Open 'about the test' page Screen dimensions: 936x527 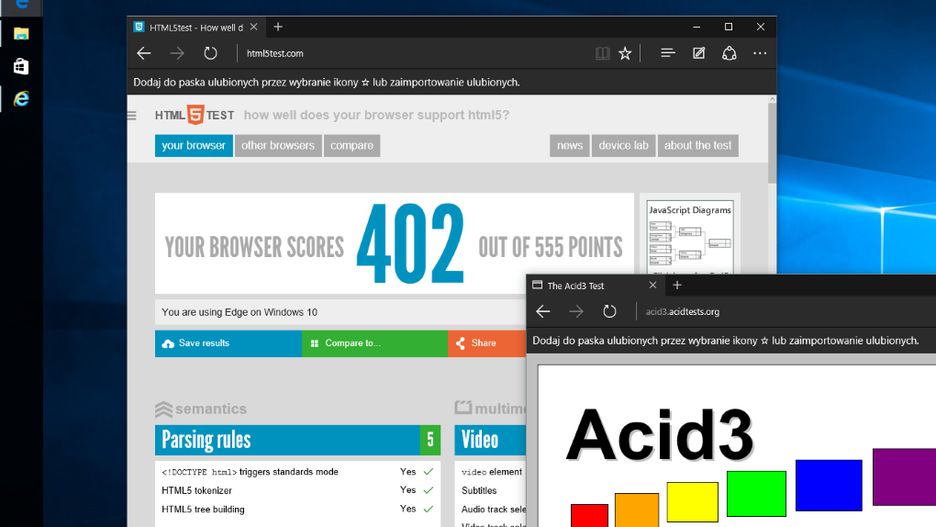pyautogui.click(x=698, y=146)
